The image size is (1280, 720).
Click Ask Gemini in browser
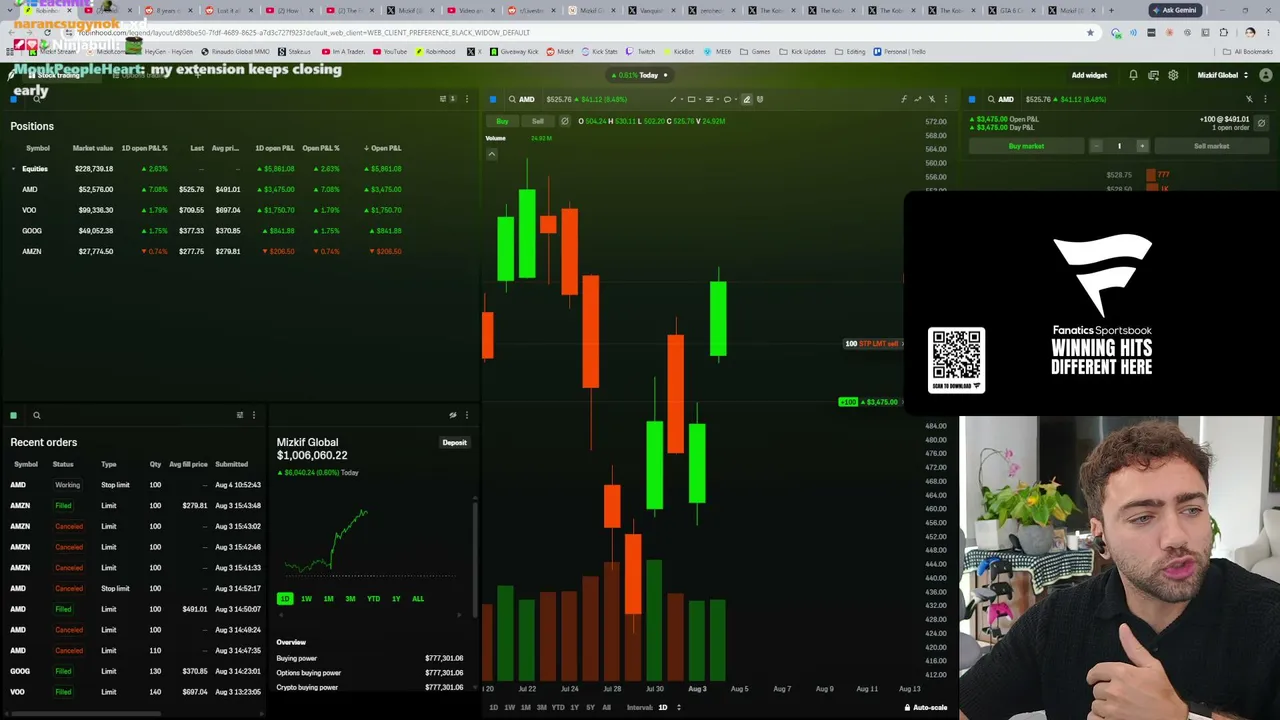click(x=1174, y=10)
